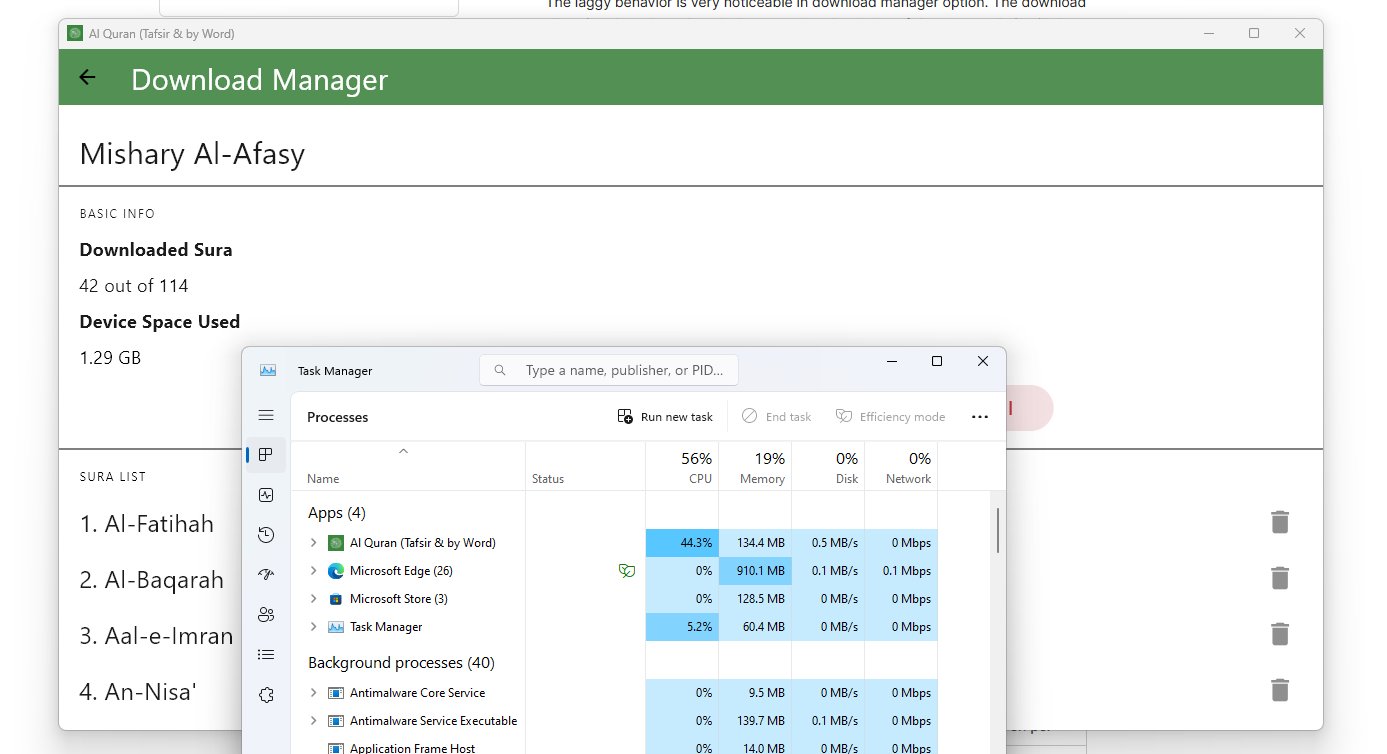The width and height of the screenshot is (1387, 754).
Task: Delete the An-Nisa' download
Action: tap(1279, 690)
